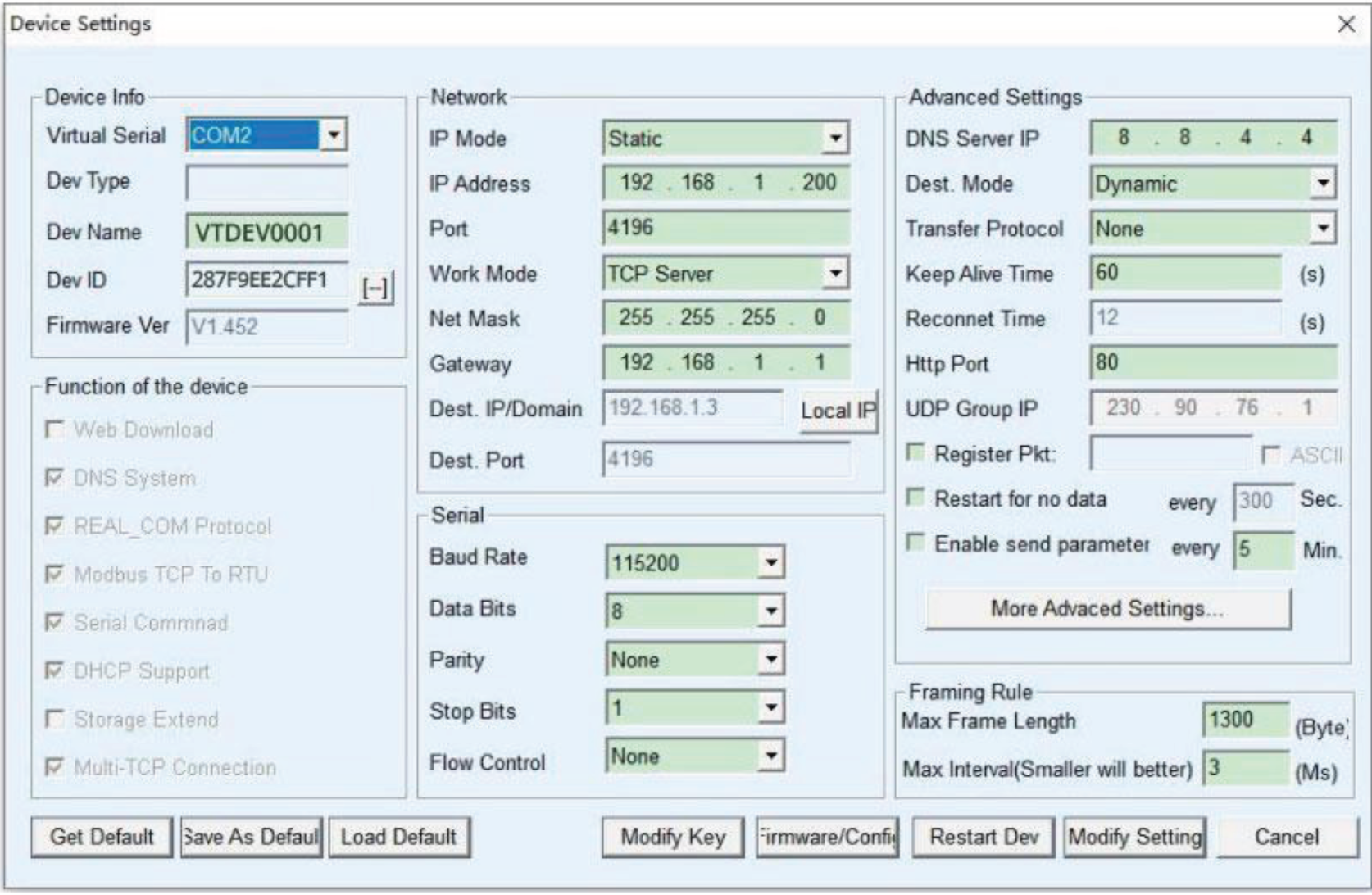Click the Restart Dev button
The height and width of the screenshot is (895, 1372).
[984, 837]
